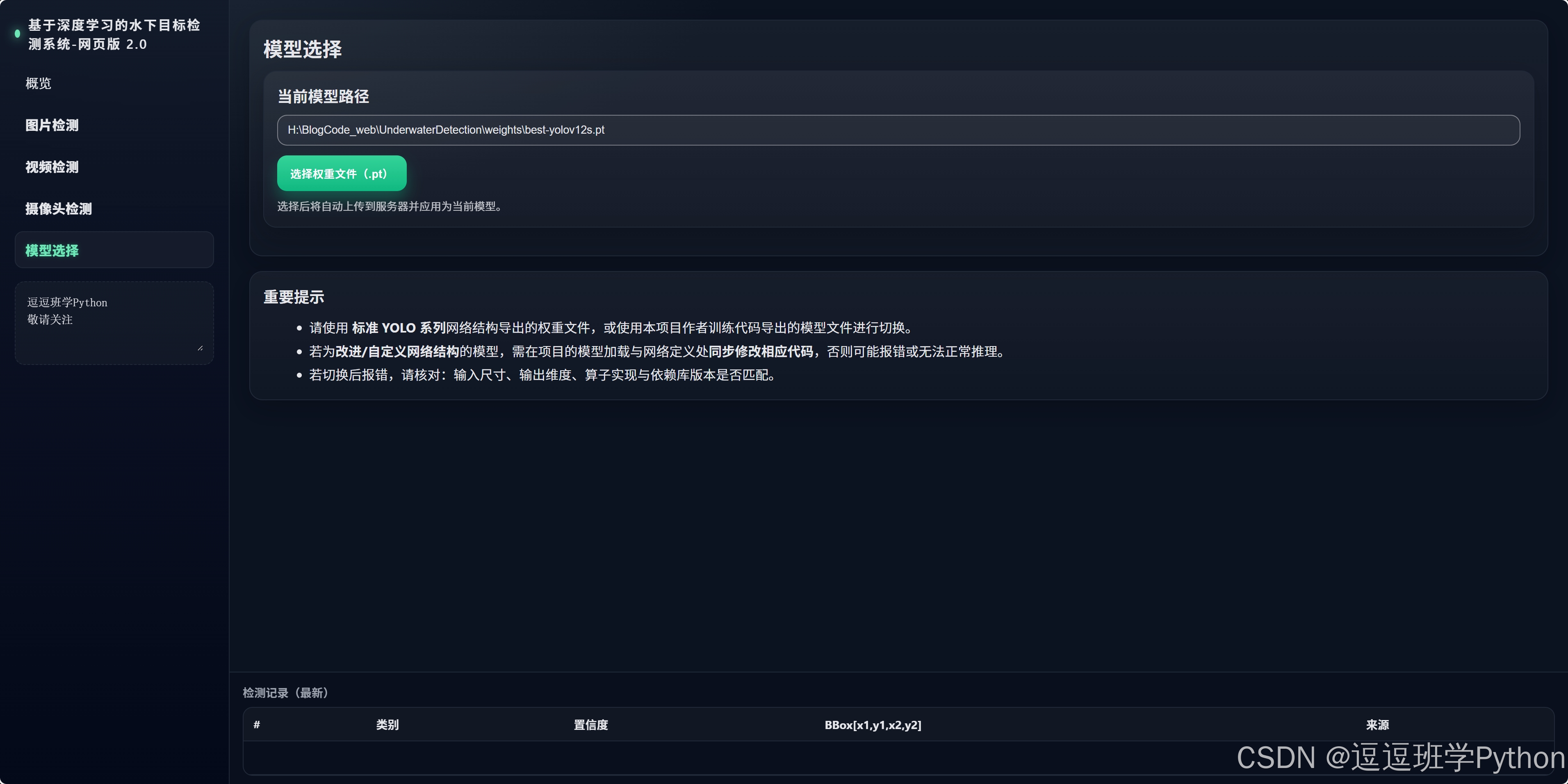Click the 选择权重文件（.pt）upload button
Viewport: 1568px width, 784px height.
(341, 173)
